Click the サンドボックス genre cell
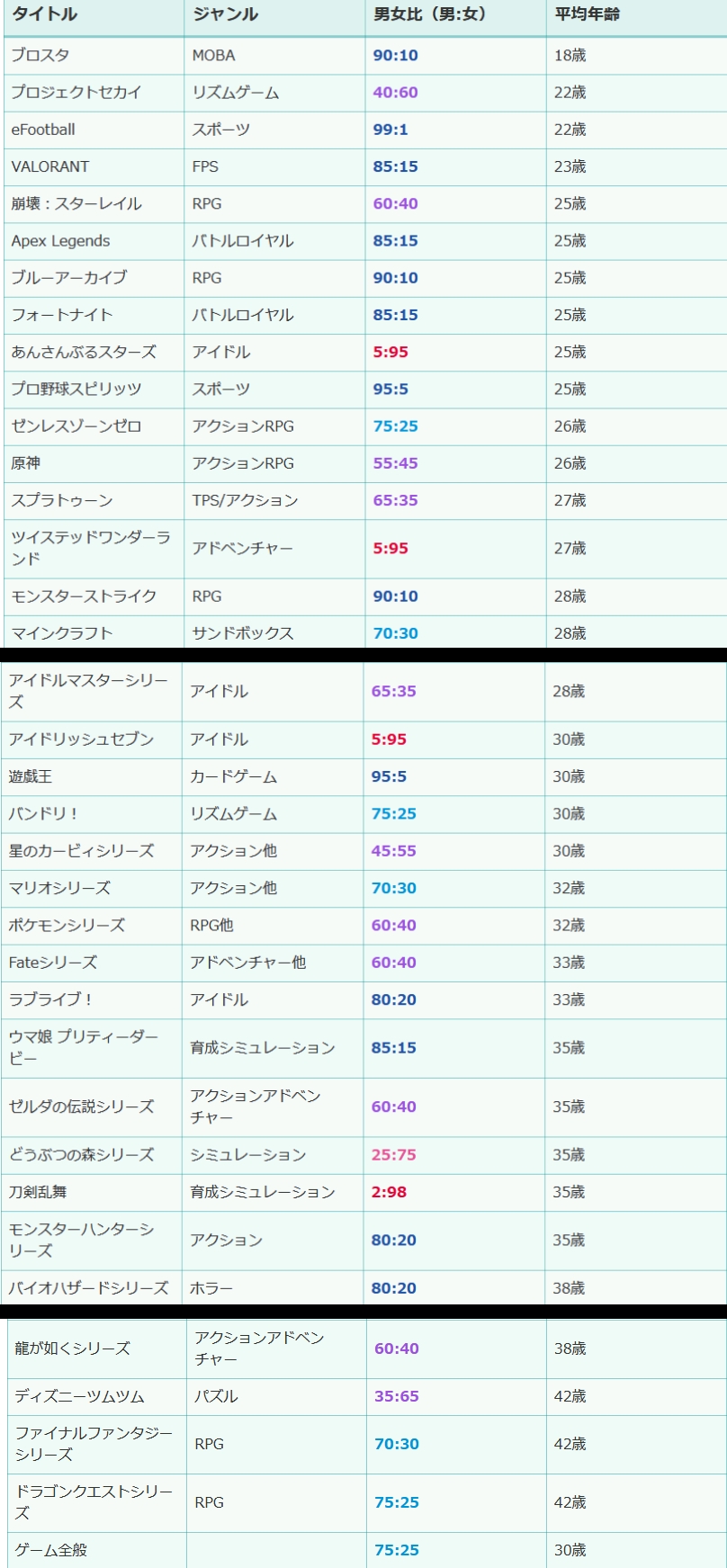The height and width of the screenshot is (1568, 727). click(x=243, y=633)
